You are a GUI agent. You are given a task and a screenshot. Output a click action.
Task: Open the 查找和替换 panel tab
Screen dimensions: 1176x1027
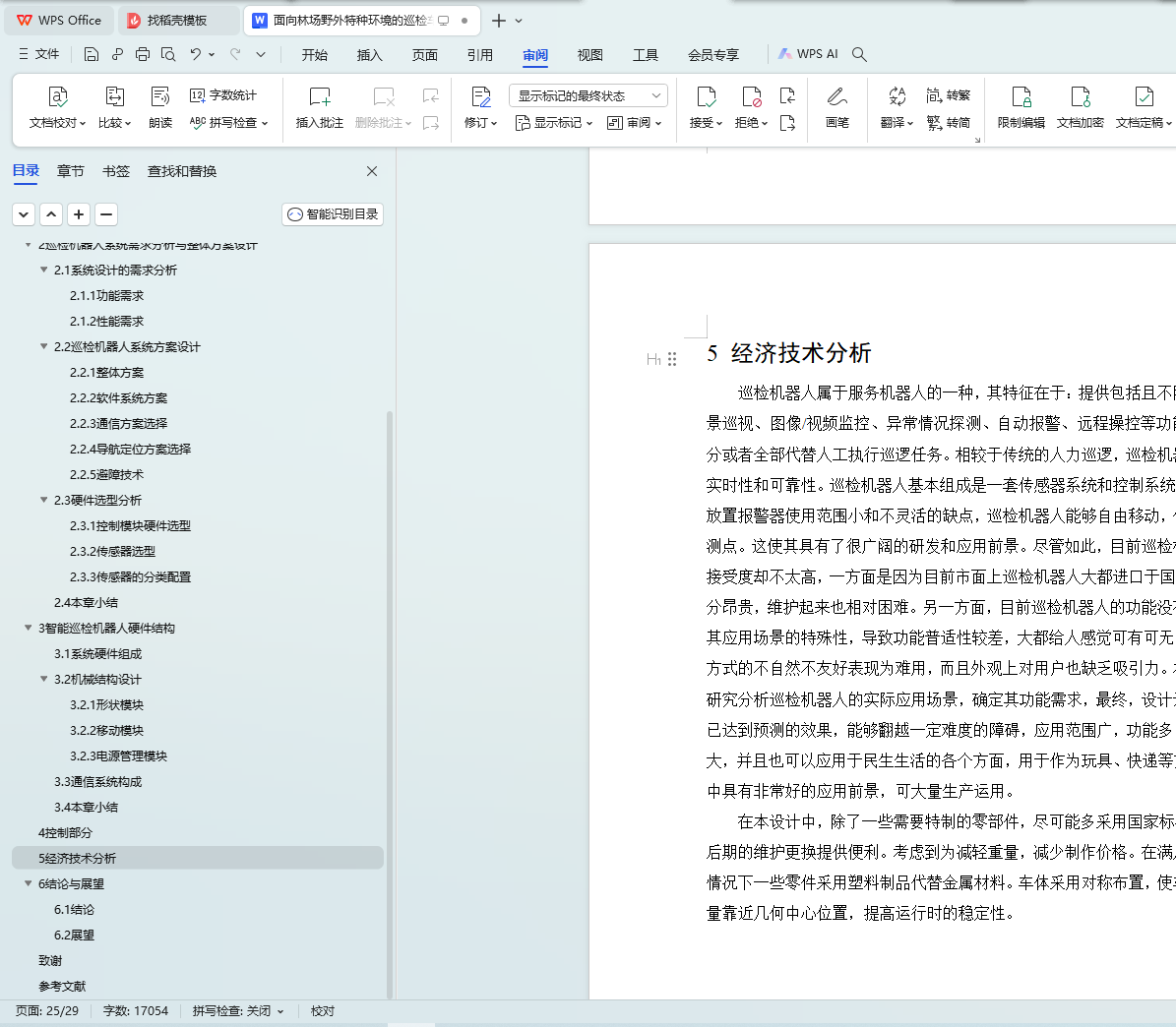click(x=182, y=172)
